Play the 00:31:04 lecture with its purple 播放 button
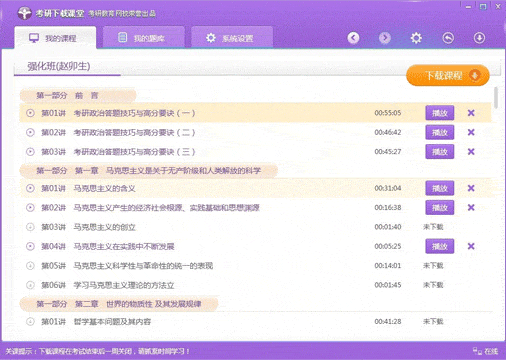 pos(440,188)
